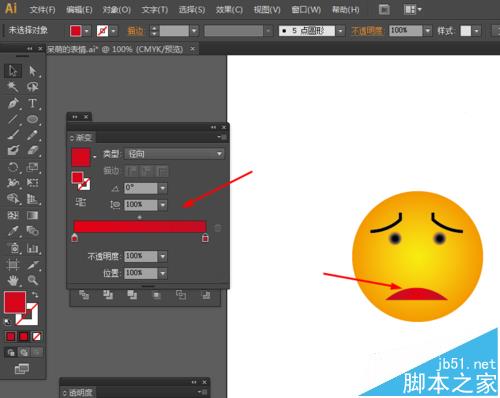Expand the aspect ratio dropdown

click(x=163, y=205)
